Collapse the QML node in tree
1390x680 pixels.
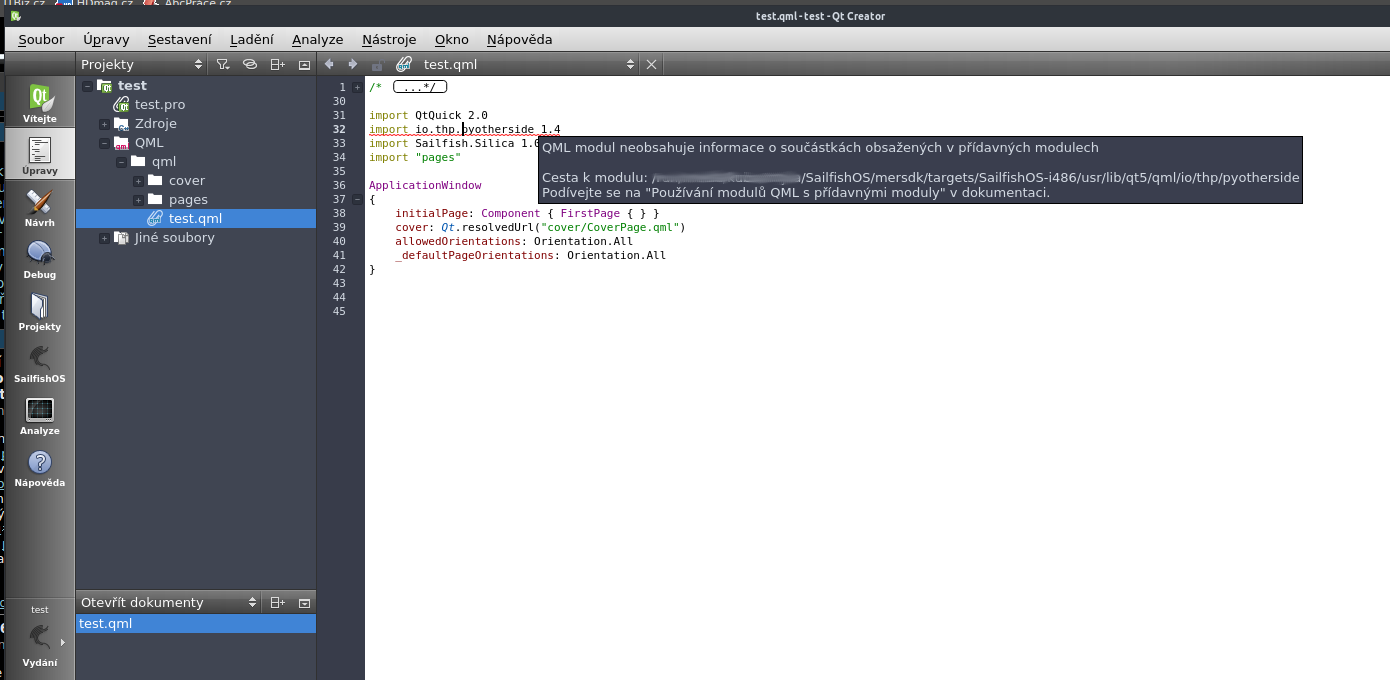coord(104,143)
